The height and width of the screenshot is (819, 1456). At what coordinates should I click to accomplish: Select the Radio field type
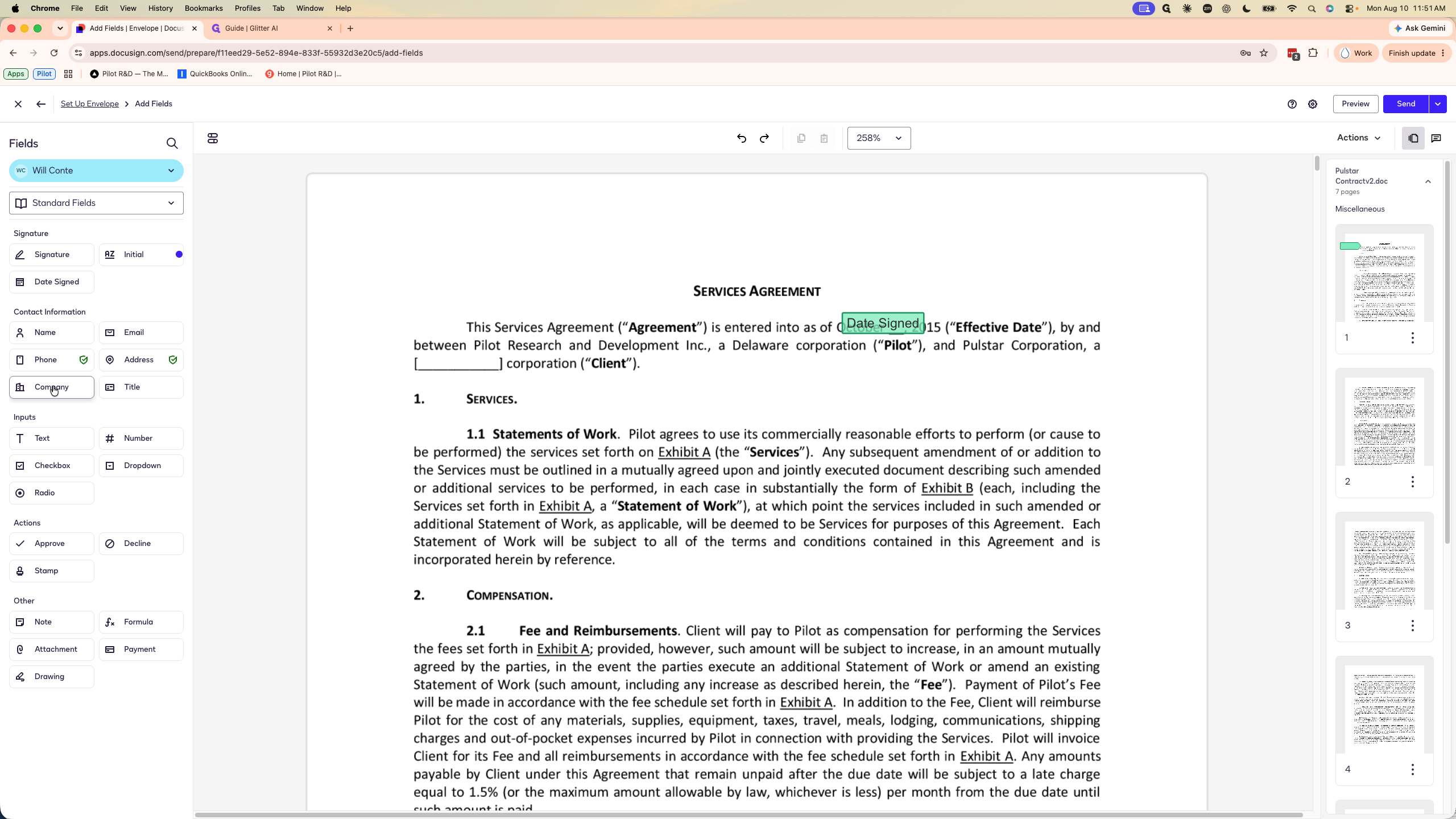point(52,493)
